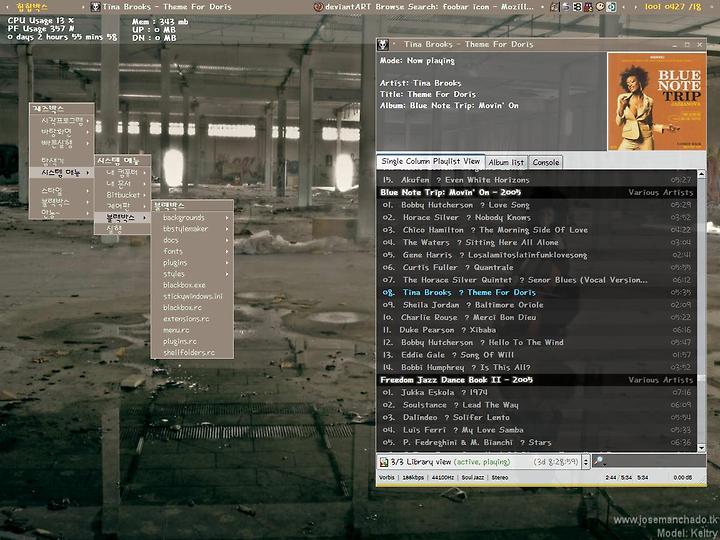This screenshot has height=540, width=720.
Task: Click the Blue Note Trip album cover art
Action: 657,101
